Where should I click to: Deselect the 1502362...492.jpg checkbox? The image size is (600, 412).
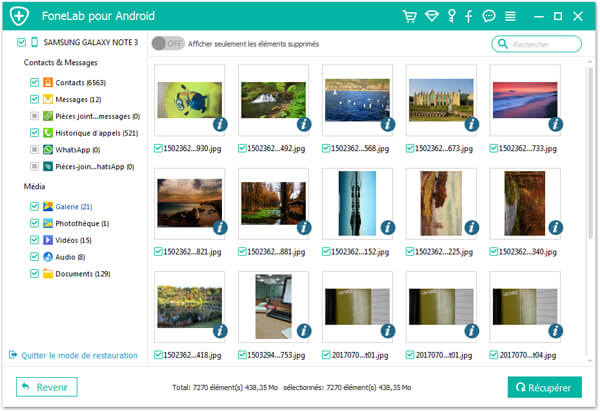242,149
